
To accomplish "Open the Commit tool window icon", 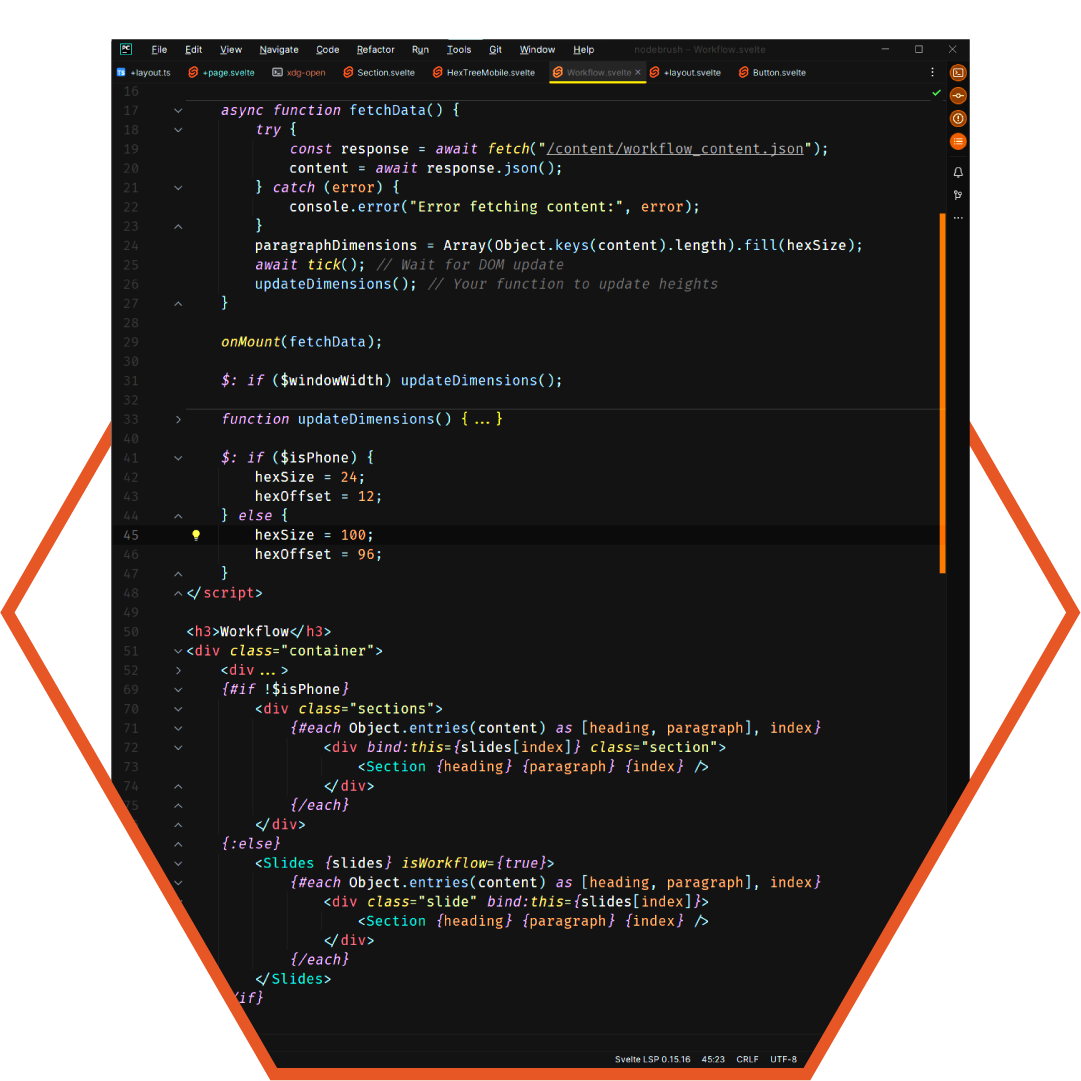I will (958, 95).
